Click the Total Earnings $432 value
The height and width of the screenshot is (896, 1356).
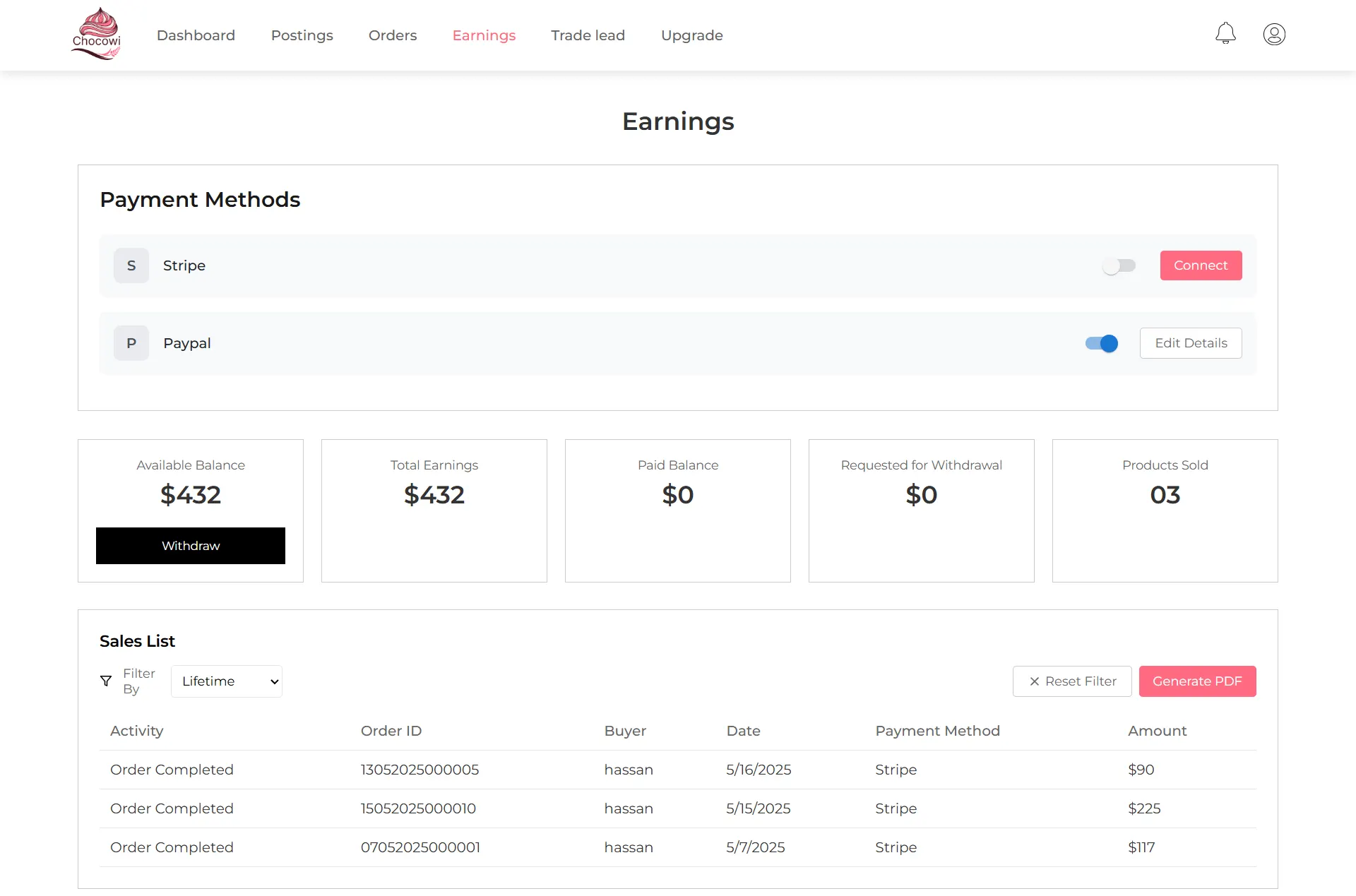(434, 495)
